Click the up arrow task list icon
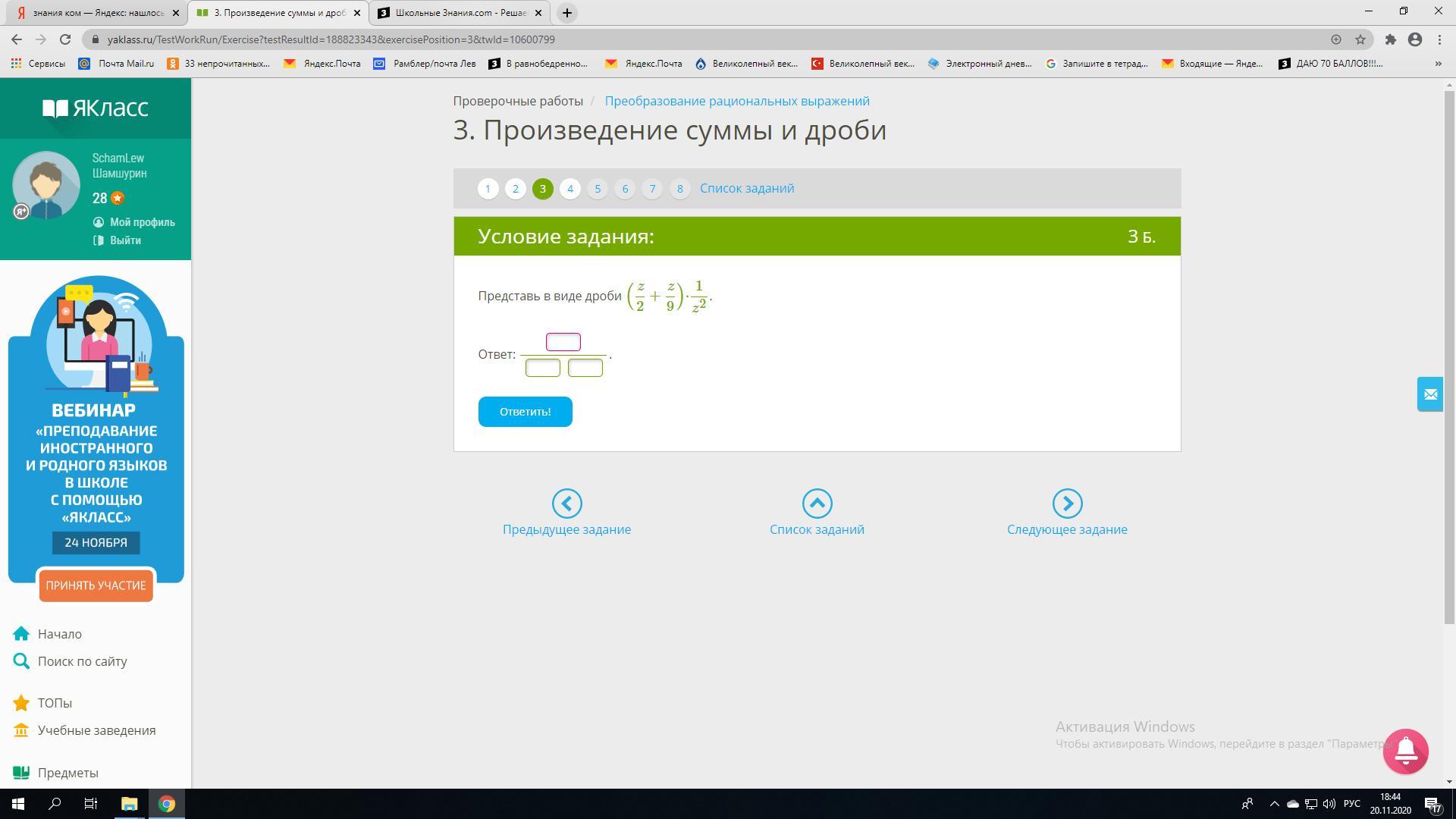The height and width of the screenshot is (819, 1456). pyautogui.click(x=817, y=504)
